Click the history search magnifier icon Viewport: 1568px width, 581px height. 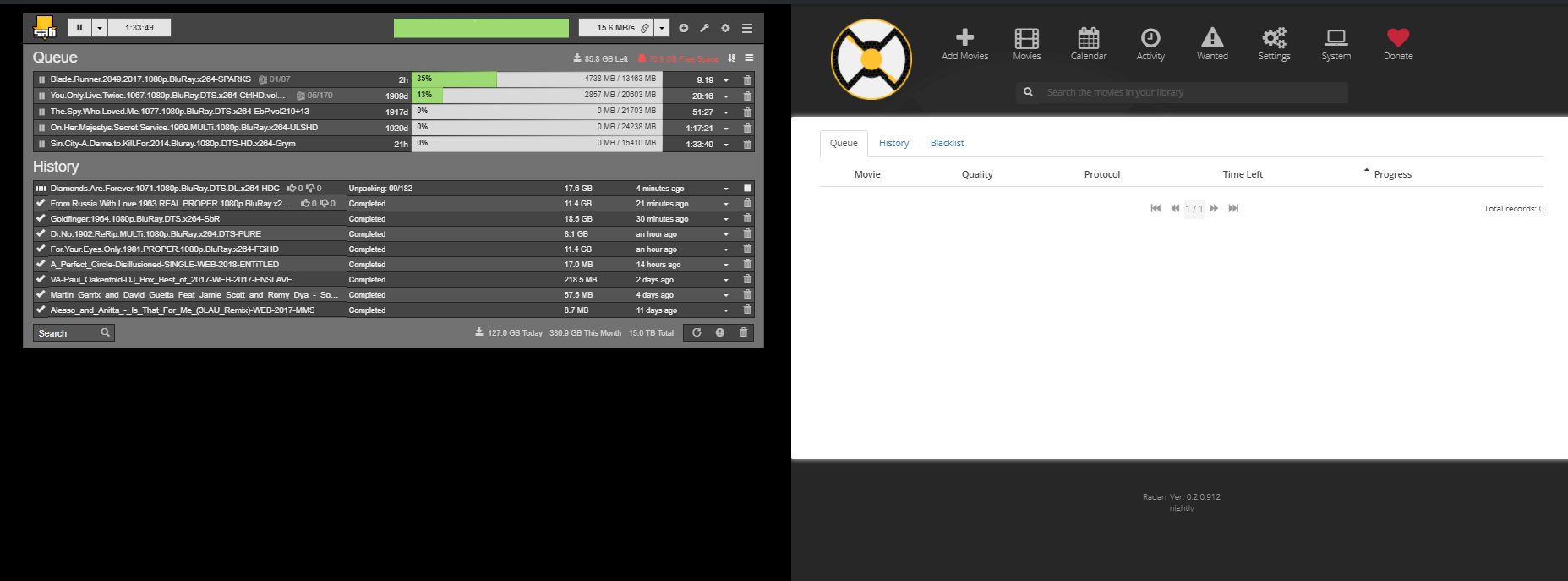coord(106,332)
